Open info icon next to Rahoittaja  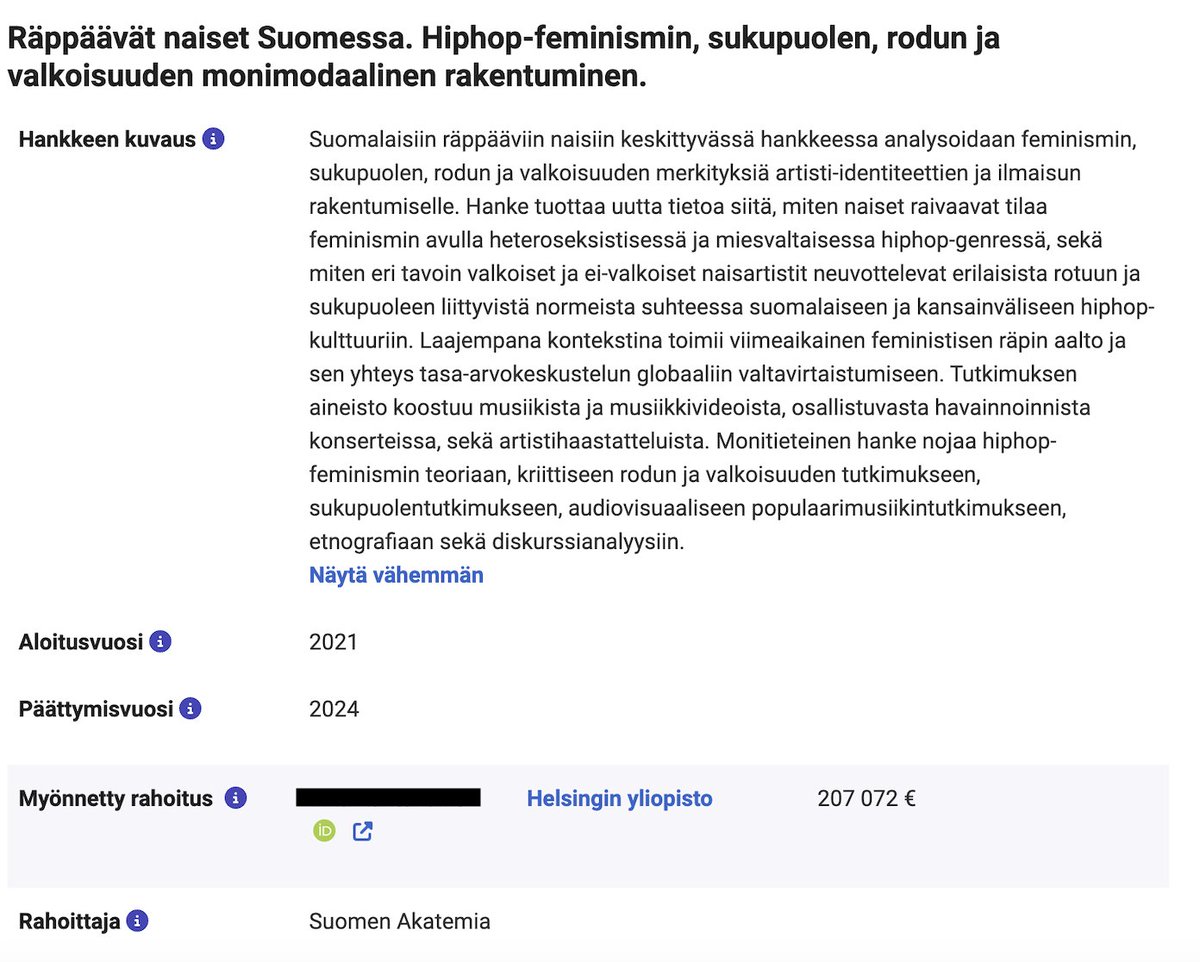pyautogui.click(x=137, y=921)
